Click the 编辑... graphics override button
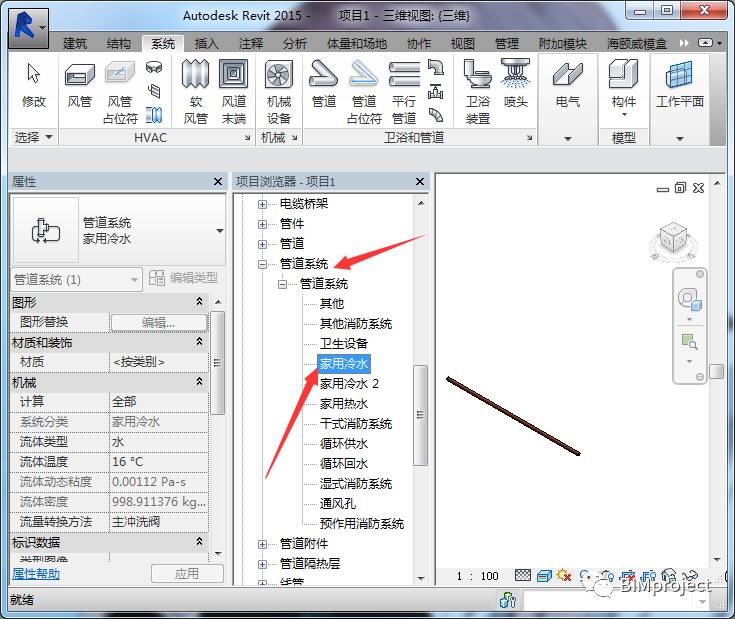Screen dimensions: 735x619 point(158,322)
